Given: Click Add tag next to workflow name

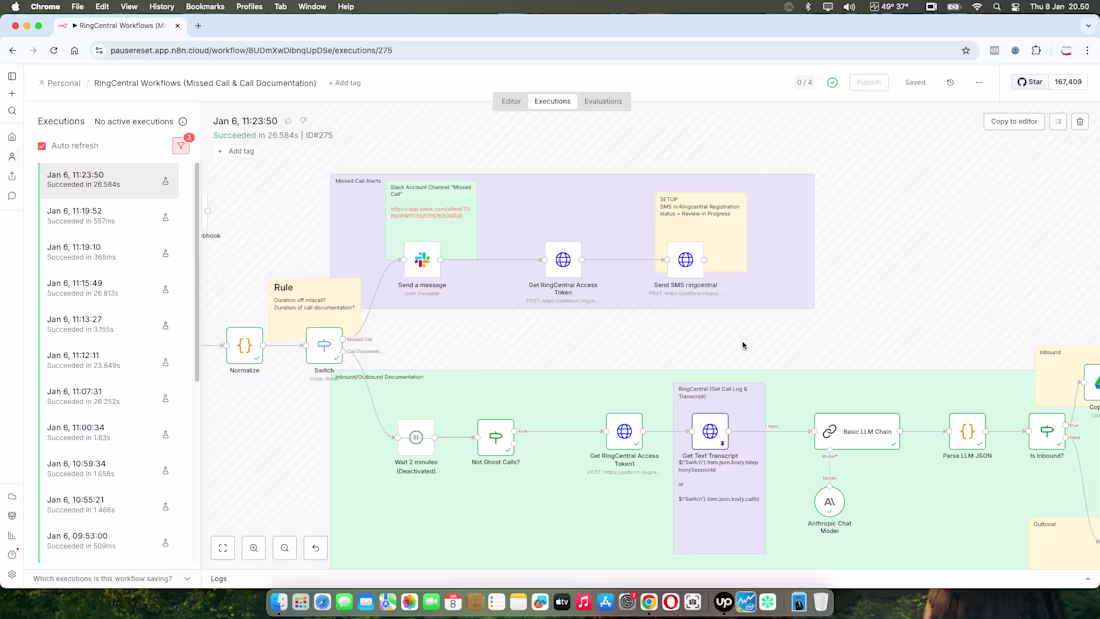Looking at the screenshot, I should 344,83.
